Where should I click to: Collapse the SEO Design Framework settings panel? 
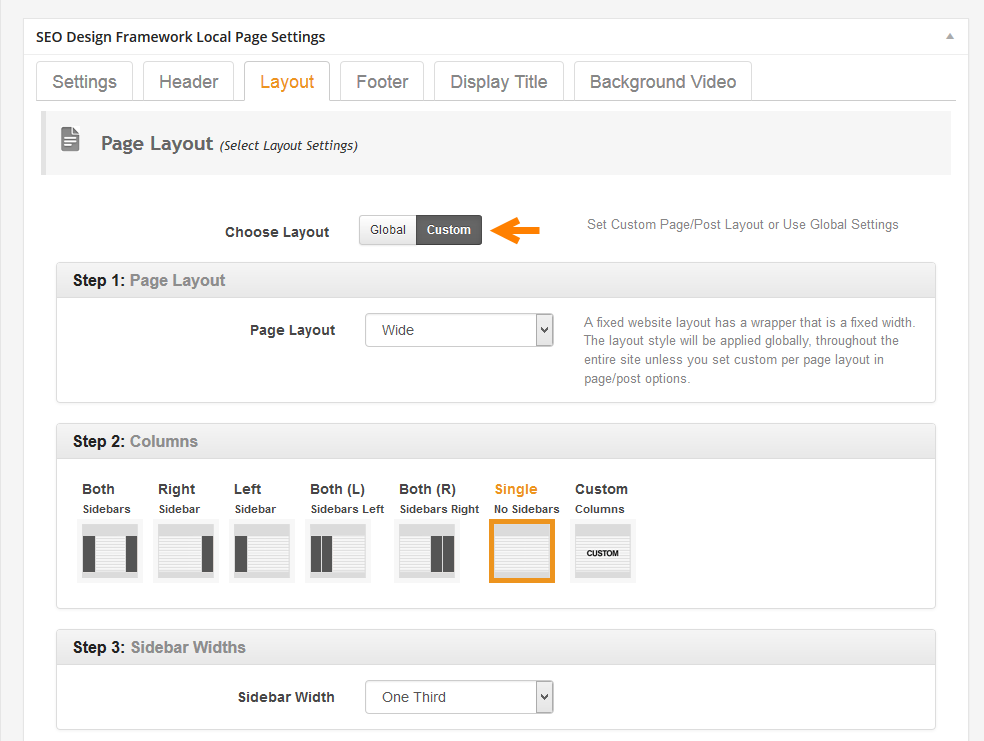coord(948,36)
